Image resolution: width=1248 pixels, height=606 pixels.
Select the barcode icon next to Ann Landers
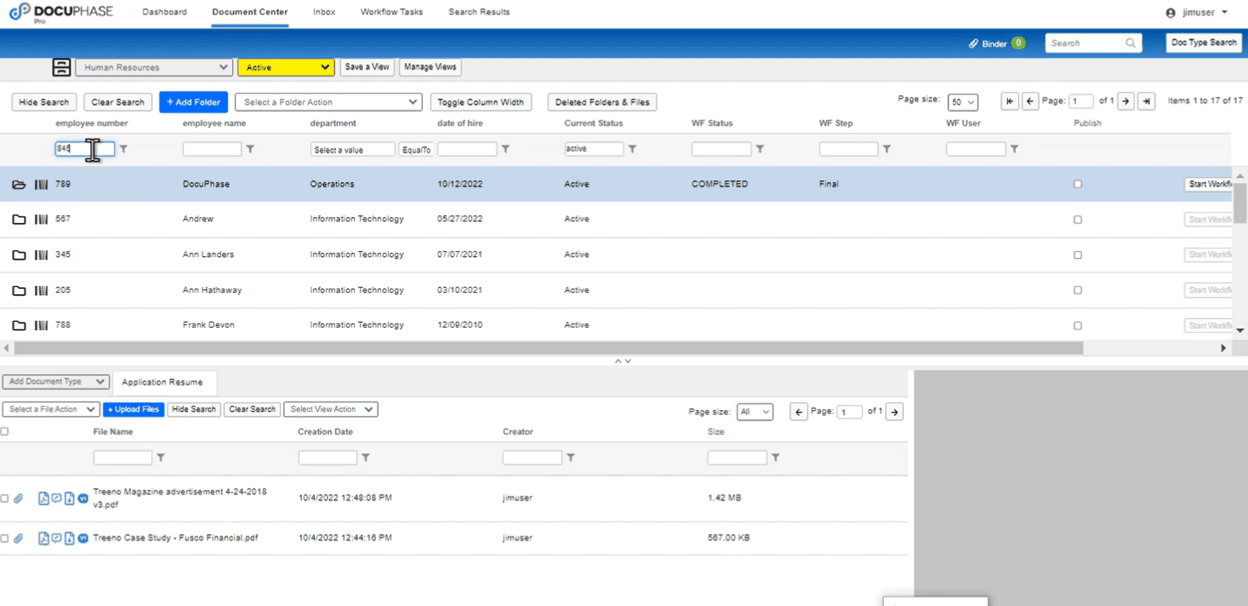pos(41,254)
